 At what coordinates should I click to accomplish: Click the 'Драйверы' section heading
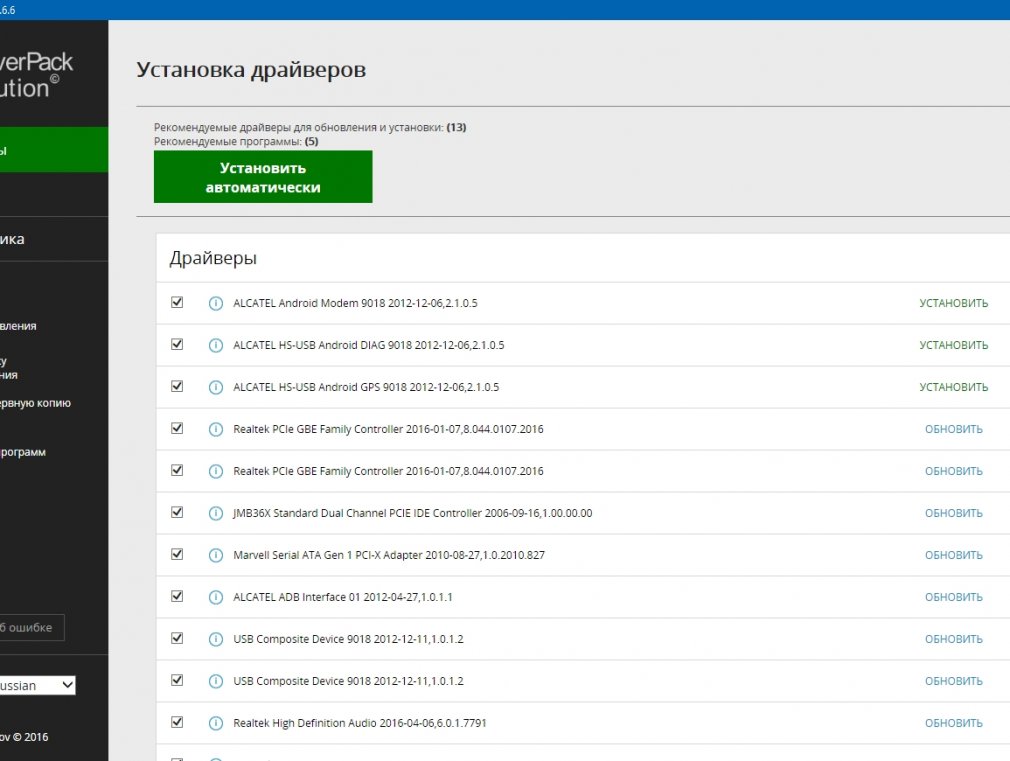[213, 258]
